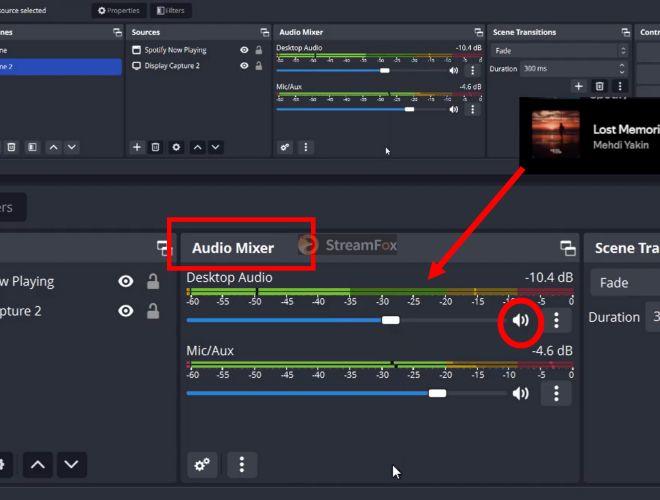Mute Mic/Aux in the enlarged Audio Mixer
This screenshot has height=500, width=660.
pos(520,394)
